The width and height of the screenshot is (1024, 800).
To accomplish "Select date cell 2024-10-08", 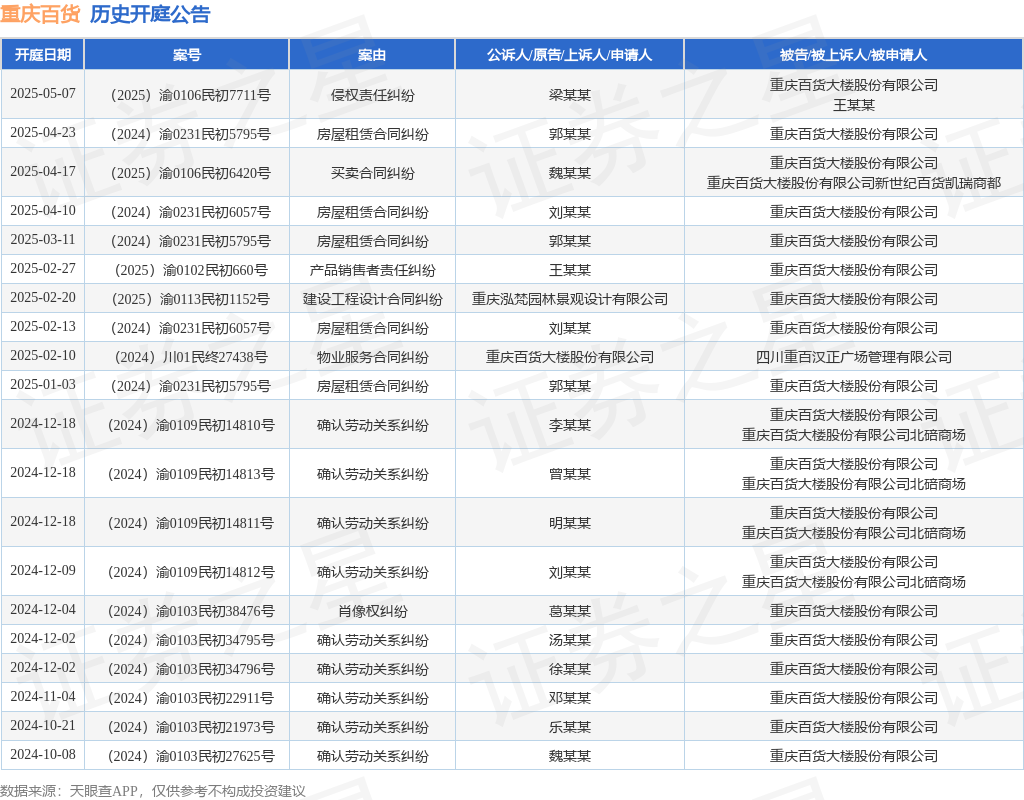I will 42,754.
